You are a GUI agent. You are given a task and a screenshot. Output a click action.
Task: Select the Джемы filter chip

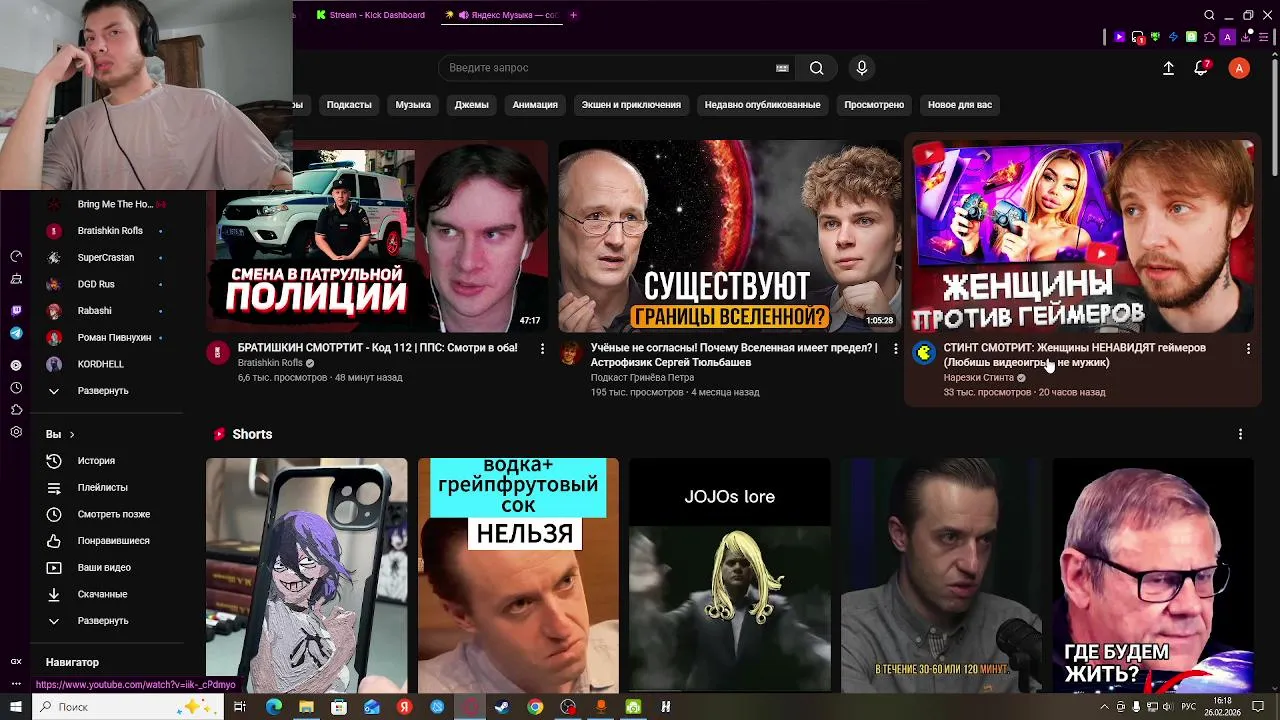[x=472, y=105]
